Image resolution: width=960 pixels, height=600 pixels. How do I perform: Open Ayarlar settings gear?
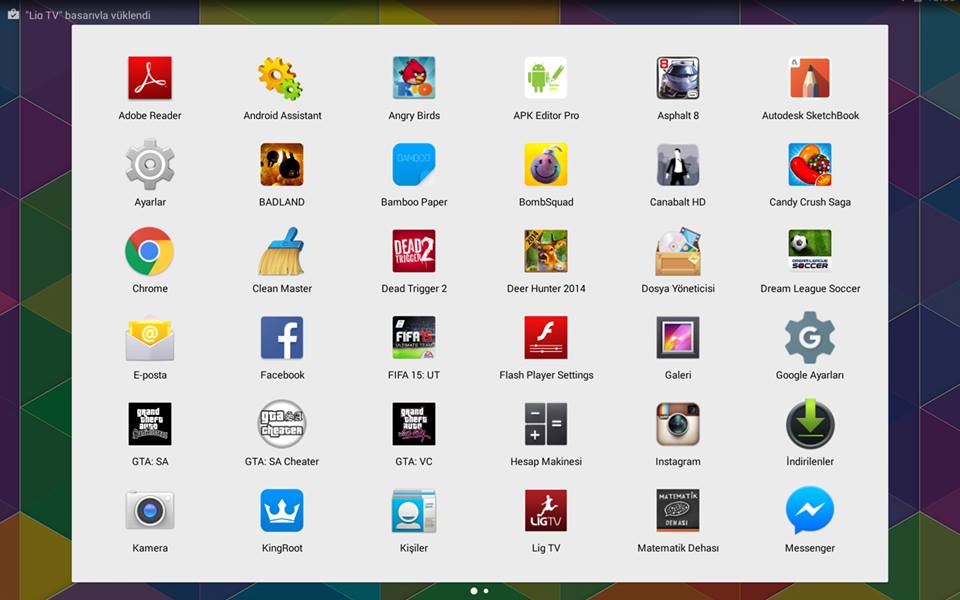click(x=150, y=165)
